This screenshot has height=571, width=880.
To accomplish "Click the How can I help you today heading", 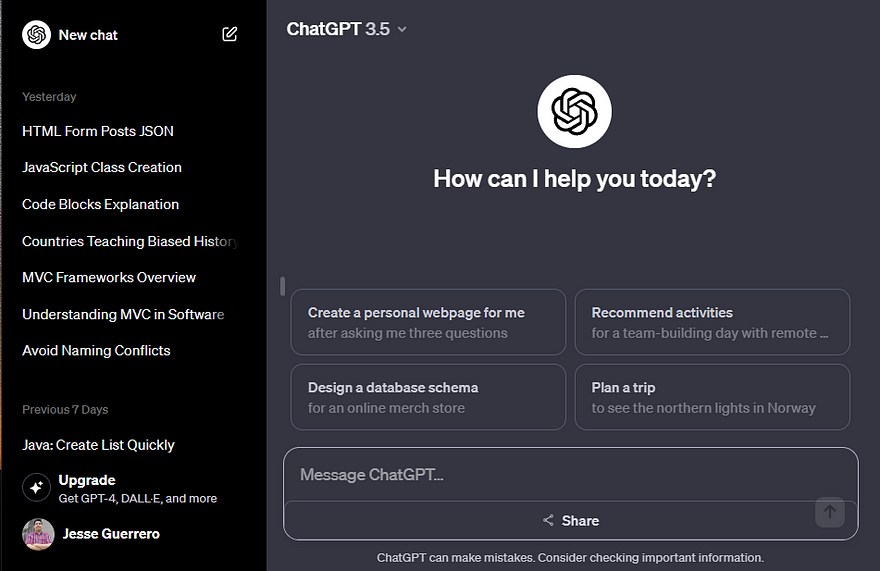I will (x=575, y=179).
